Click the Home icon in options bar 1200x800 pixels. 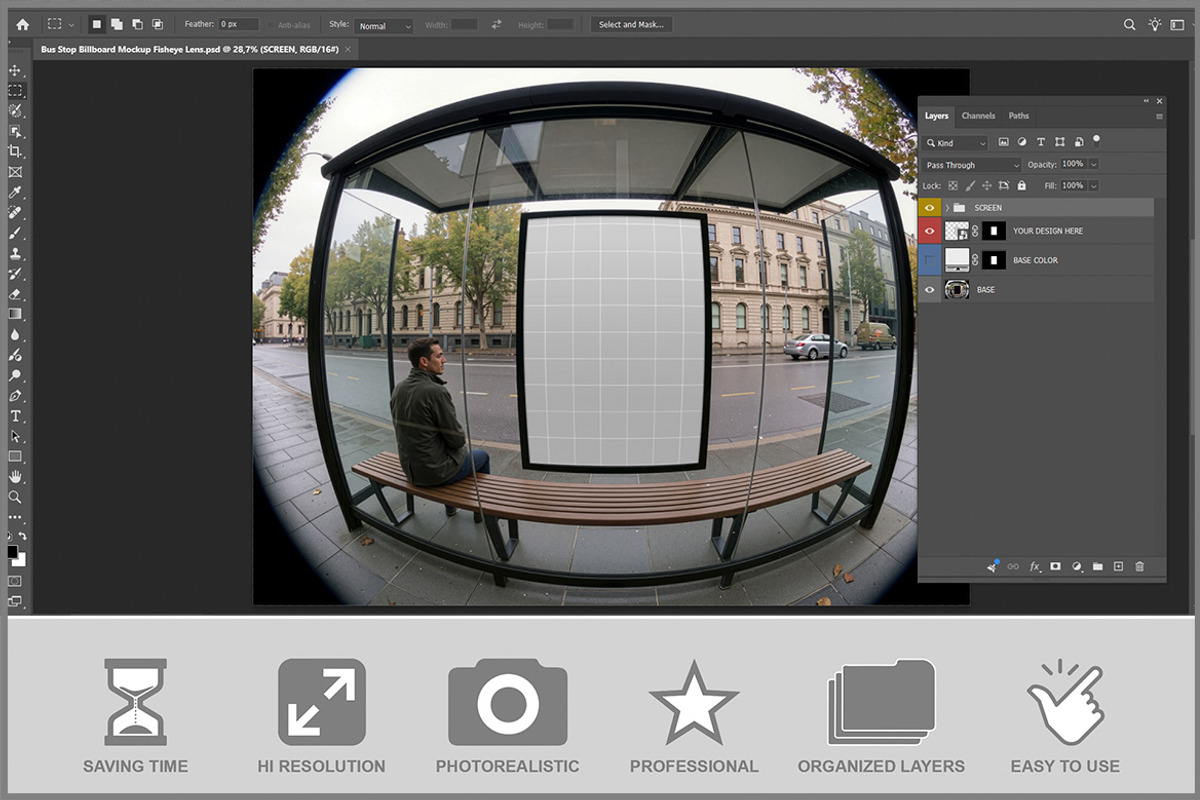tap(22, 24)
